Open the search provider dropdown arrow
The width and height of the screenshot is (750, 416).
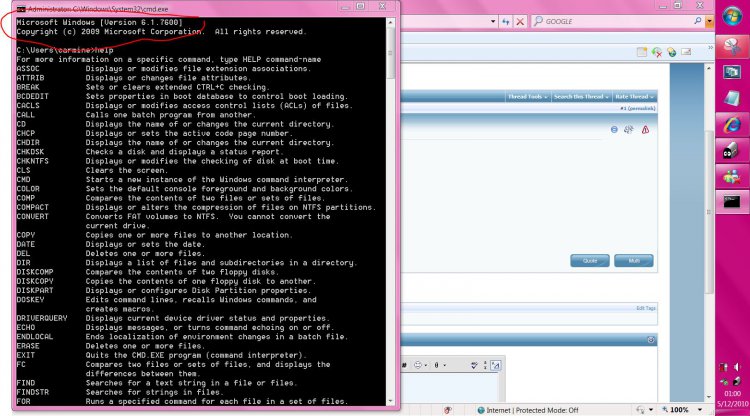click(709, 22)
